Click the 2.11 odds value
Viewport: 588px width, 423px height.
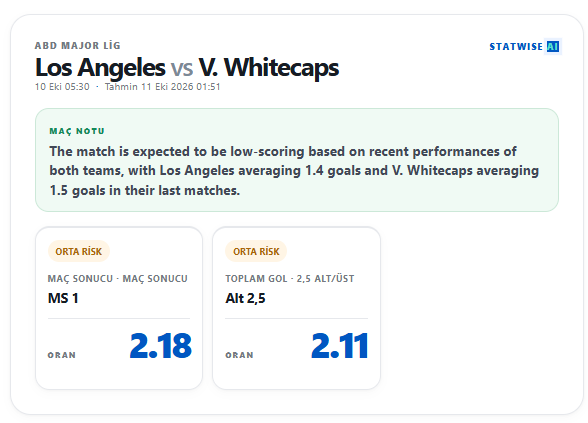[340, 346]
